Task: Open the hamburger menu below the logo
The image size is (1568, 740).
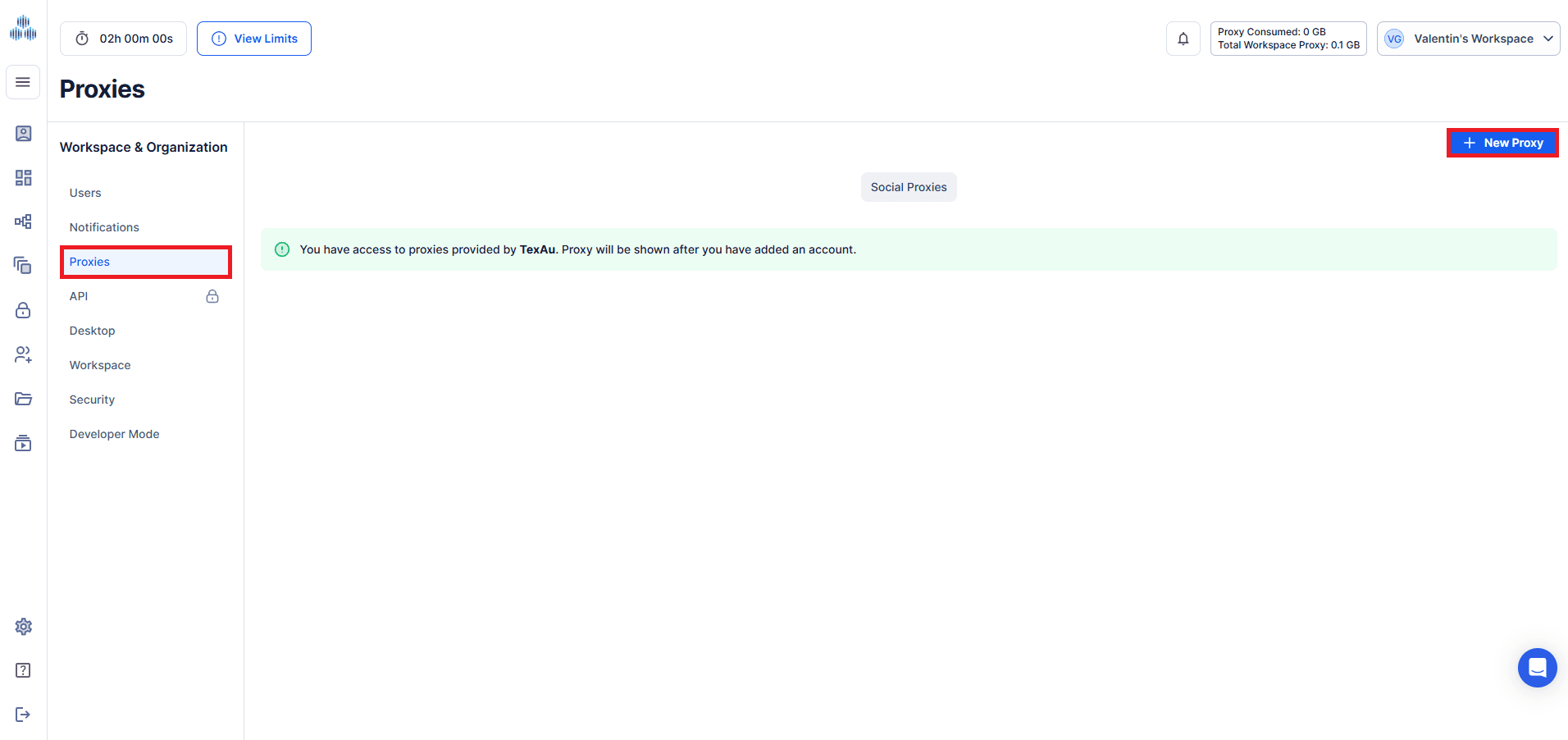Action: [23, 82]
